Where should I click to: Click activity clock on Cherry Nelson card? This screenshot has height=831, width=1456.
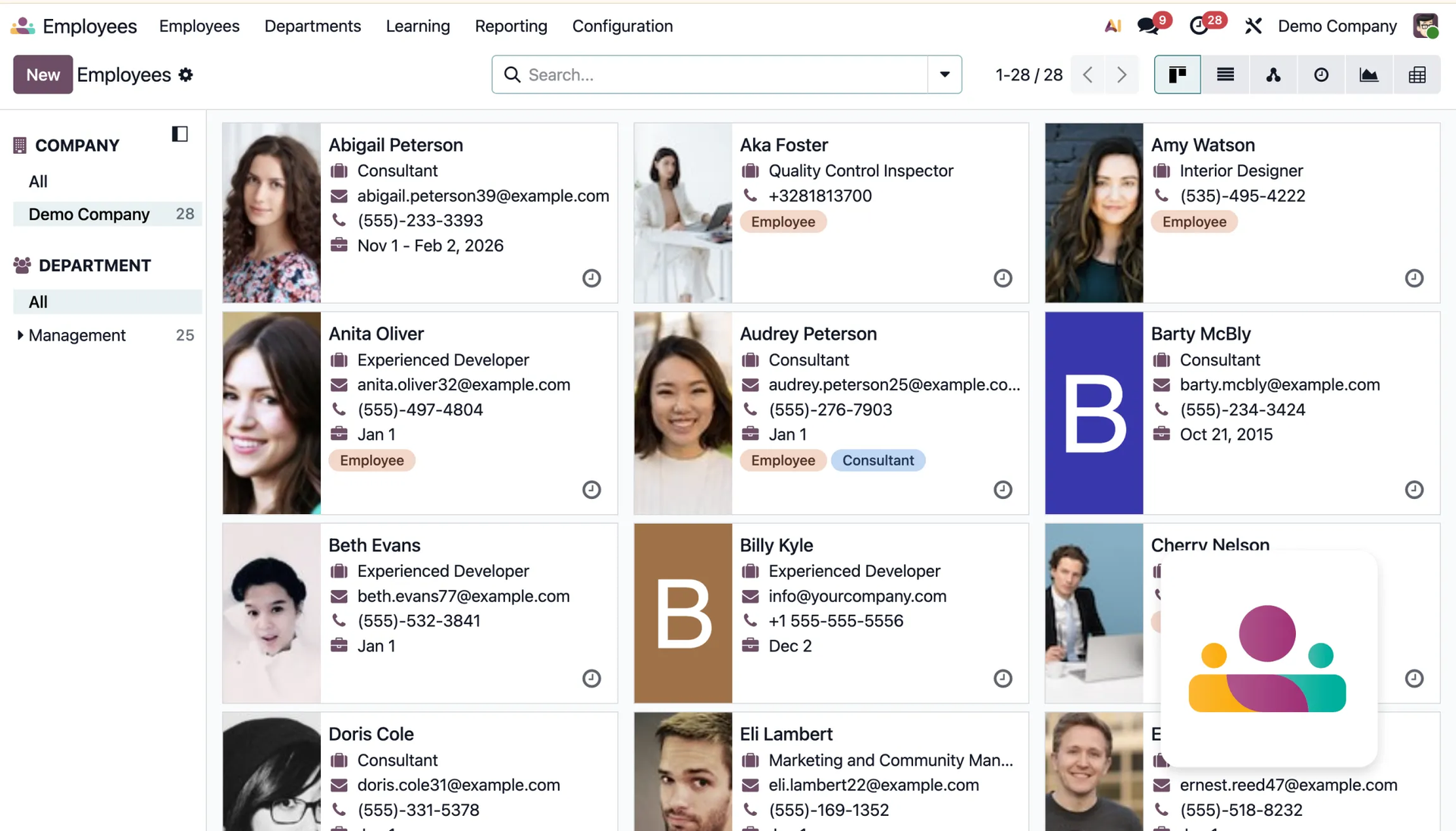[1414, 679]
